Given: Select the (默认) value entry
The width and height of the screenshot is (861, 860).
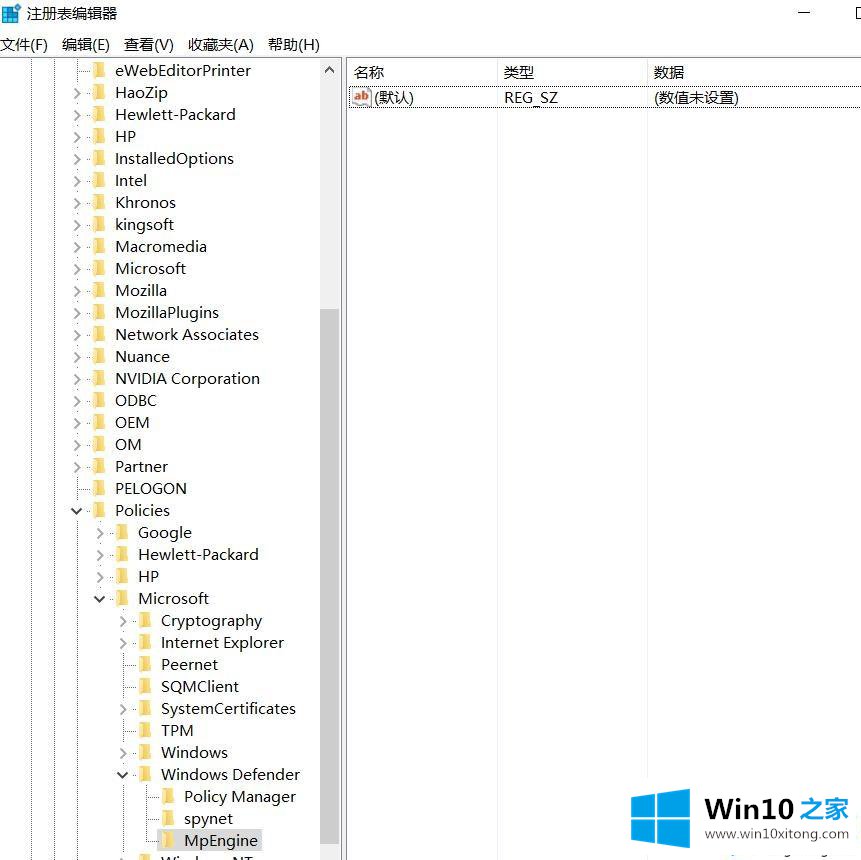Looking at the screenshot, I should [394, 98].
